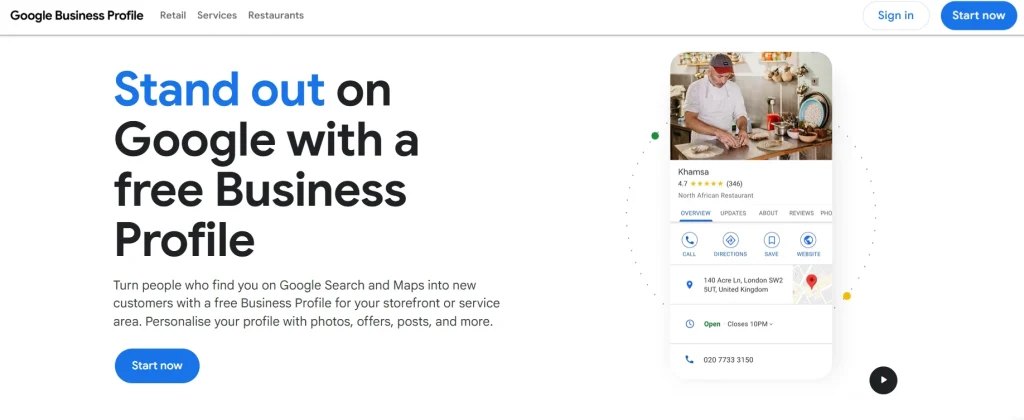Viewport: 1024px width, 420px height.
Task: Switch to the Overview tab
Action: coord(695,213)
